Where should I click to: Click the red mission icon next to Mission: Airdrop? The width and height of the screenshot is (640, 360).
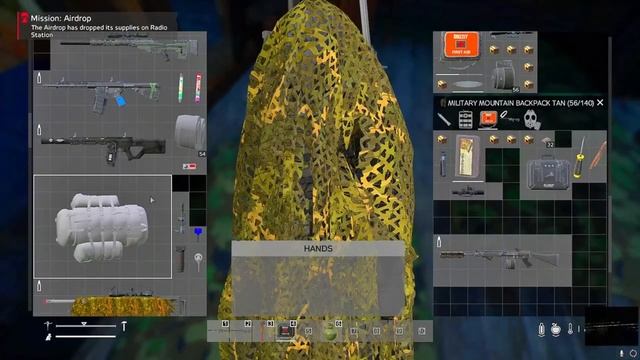tap(24, 18)
